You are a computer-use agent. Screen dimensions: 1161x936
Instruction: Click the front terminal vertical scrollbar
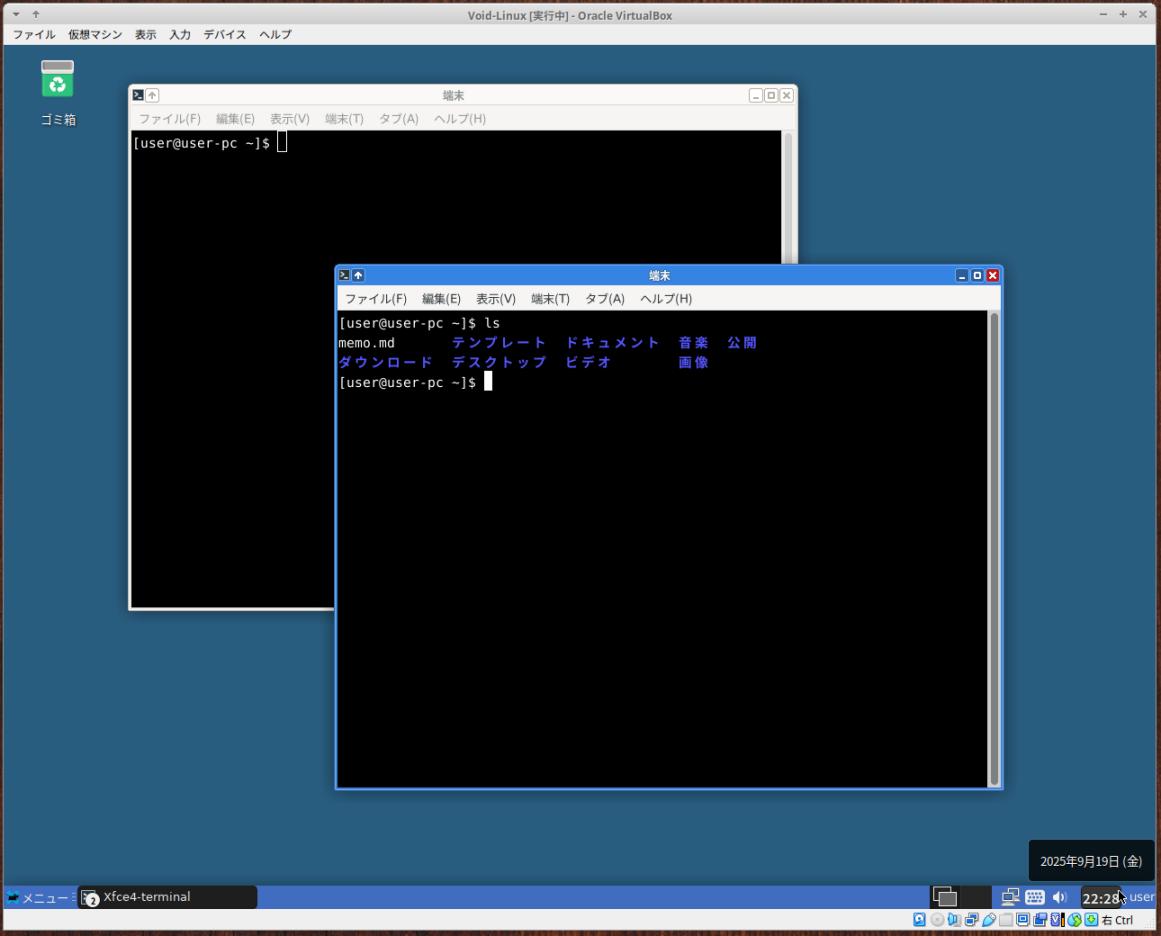[x=994, y=549]
